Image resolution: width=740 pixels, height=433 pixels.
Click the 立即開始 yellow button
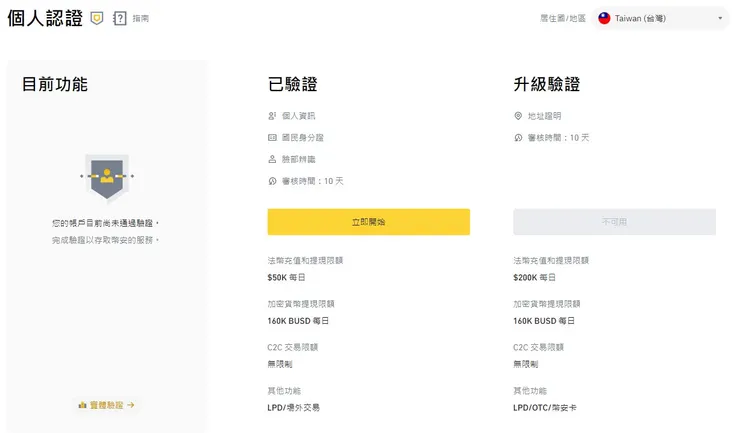(x=369, y=222)
